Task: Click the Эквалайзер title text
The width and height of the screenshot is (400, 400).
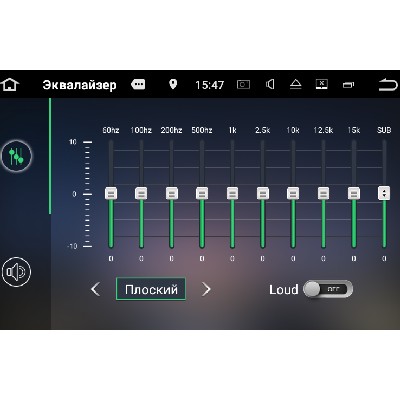Action: 79,85
